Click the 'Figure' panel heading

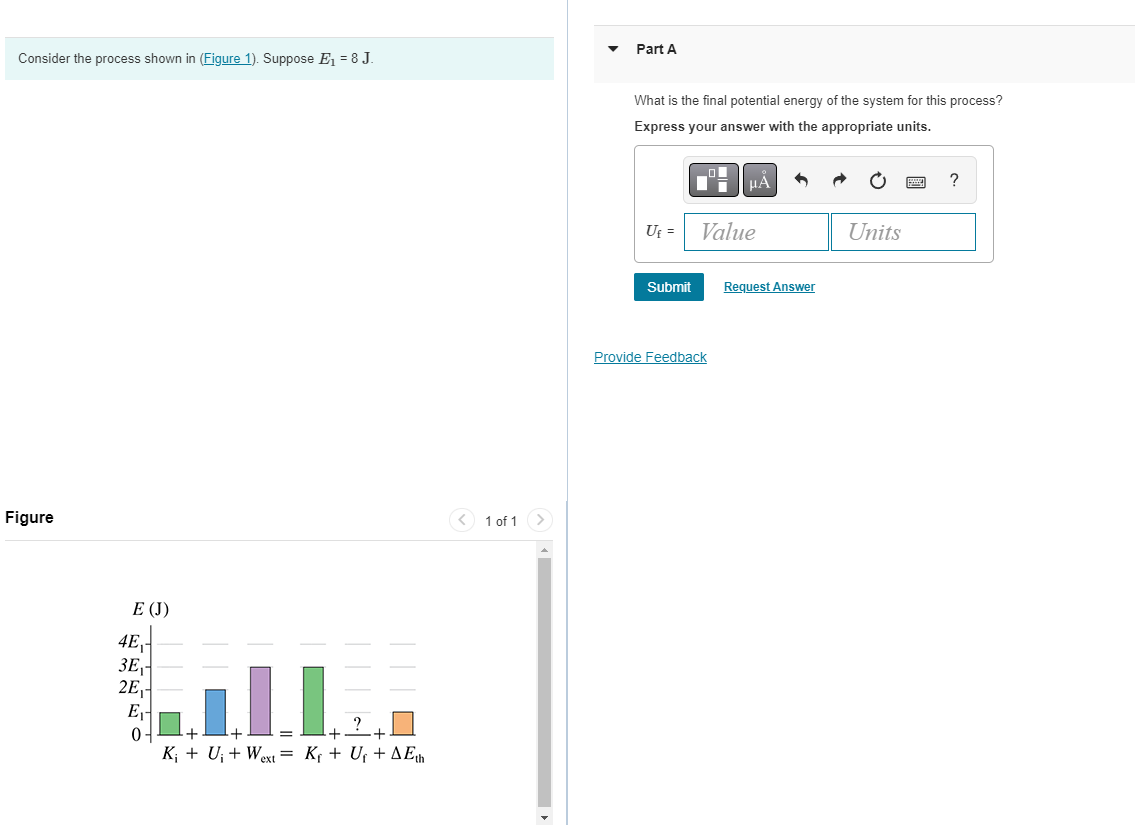coord(29,517)
